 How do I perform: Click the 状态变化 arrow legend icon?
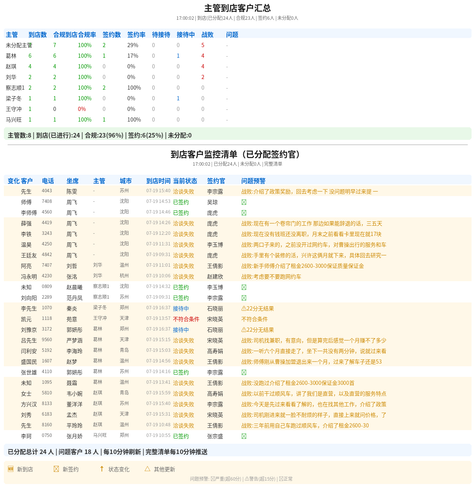(102, 469)
